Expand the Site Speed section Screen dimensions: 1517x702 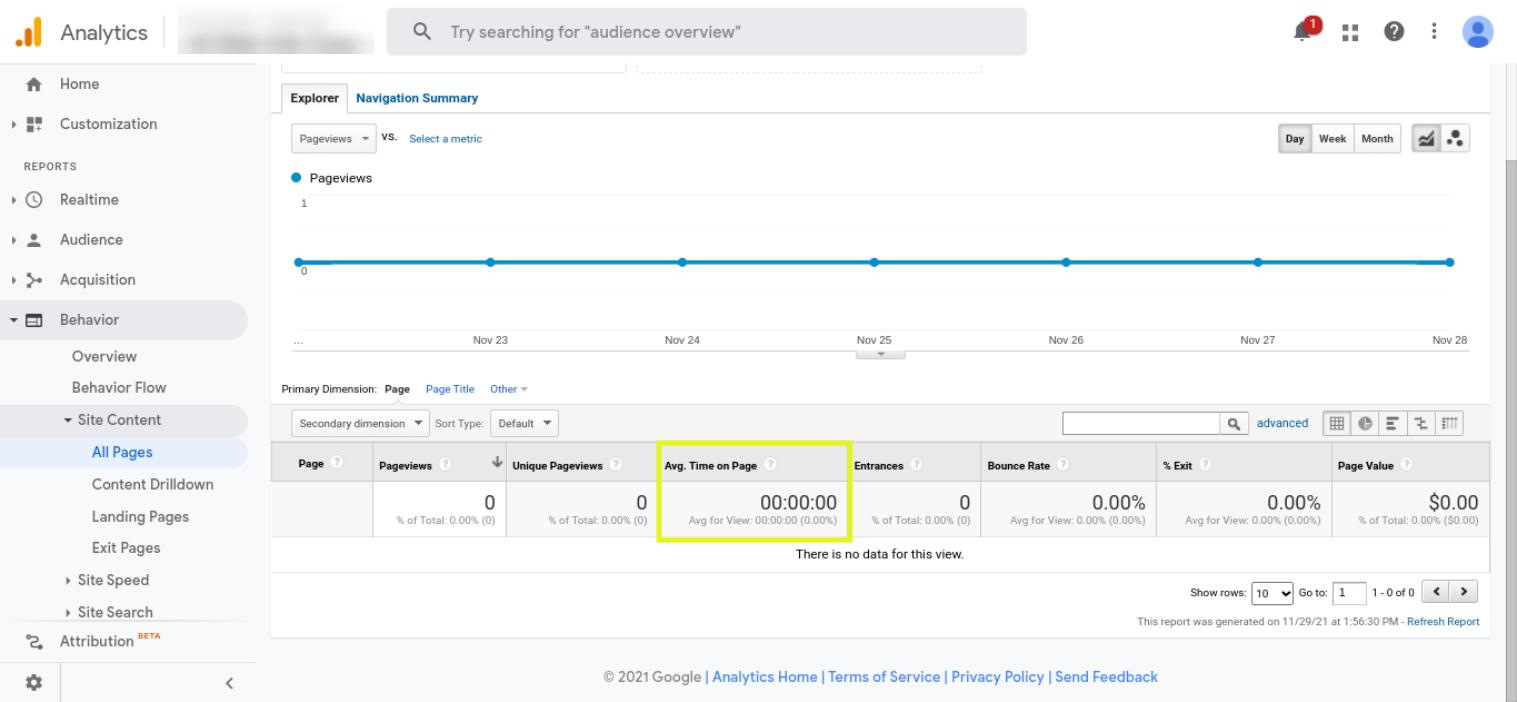point(112,580)
